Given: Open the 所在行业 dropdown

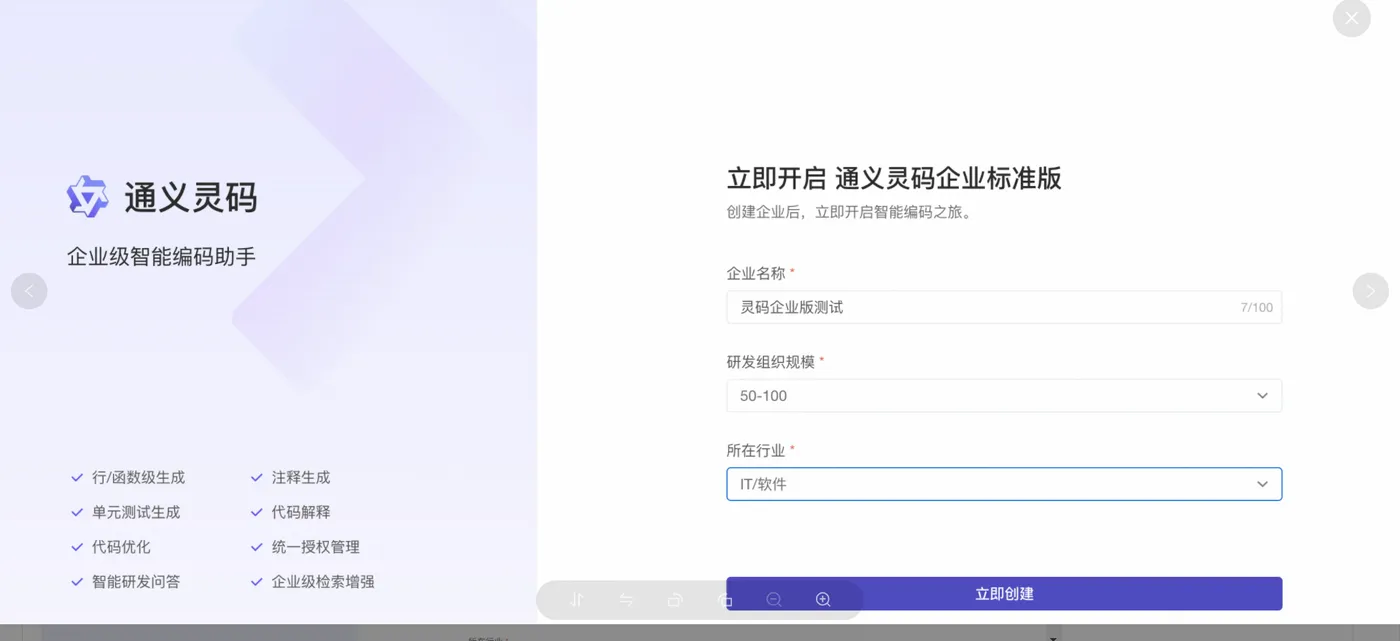Looking at the screenshot, I should tap(1004, 484).
